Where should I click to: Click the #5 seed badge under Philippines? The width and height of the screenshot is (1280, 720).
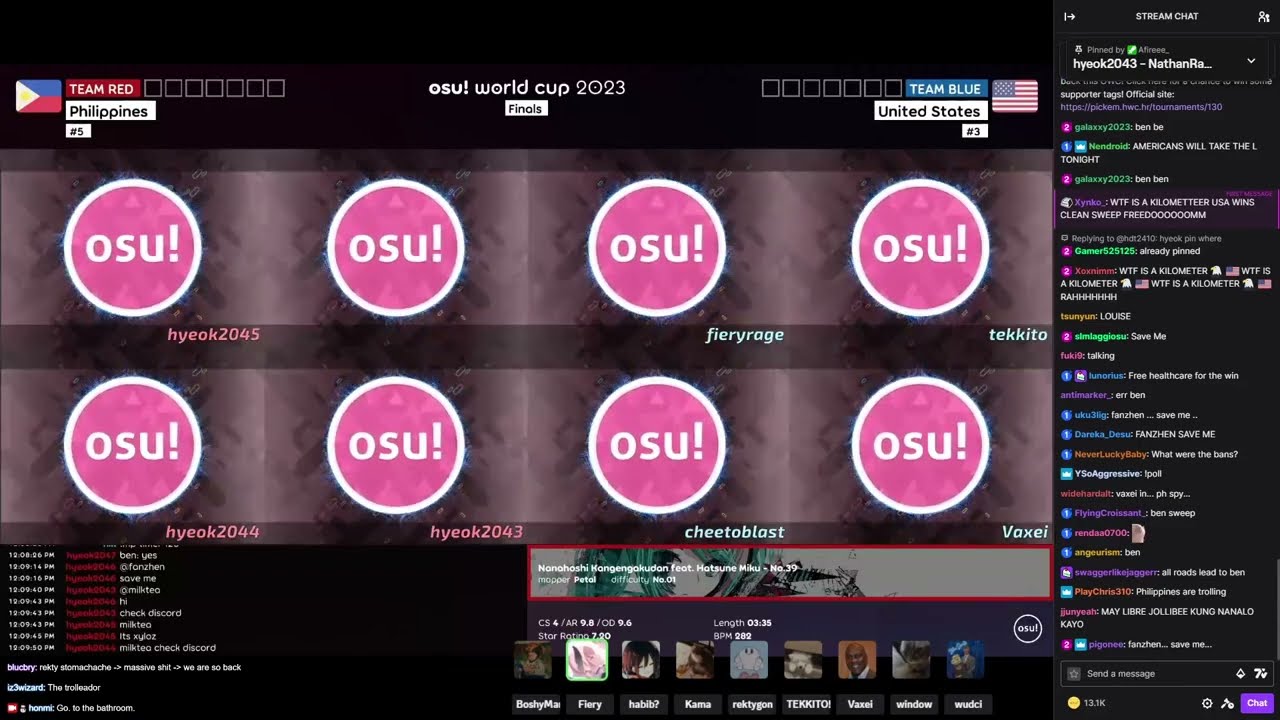click(x=78, y=131)
